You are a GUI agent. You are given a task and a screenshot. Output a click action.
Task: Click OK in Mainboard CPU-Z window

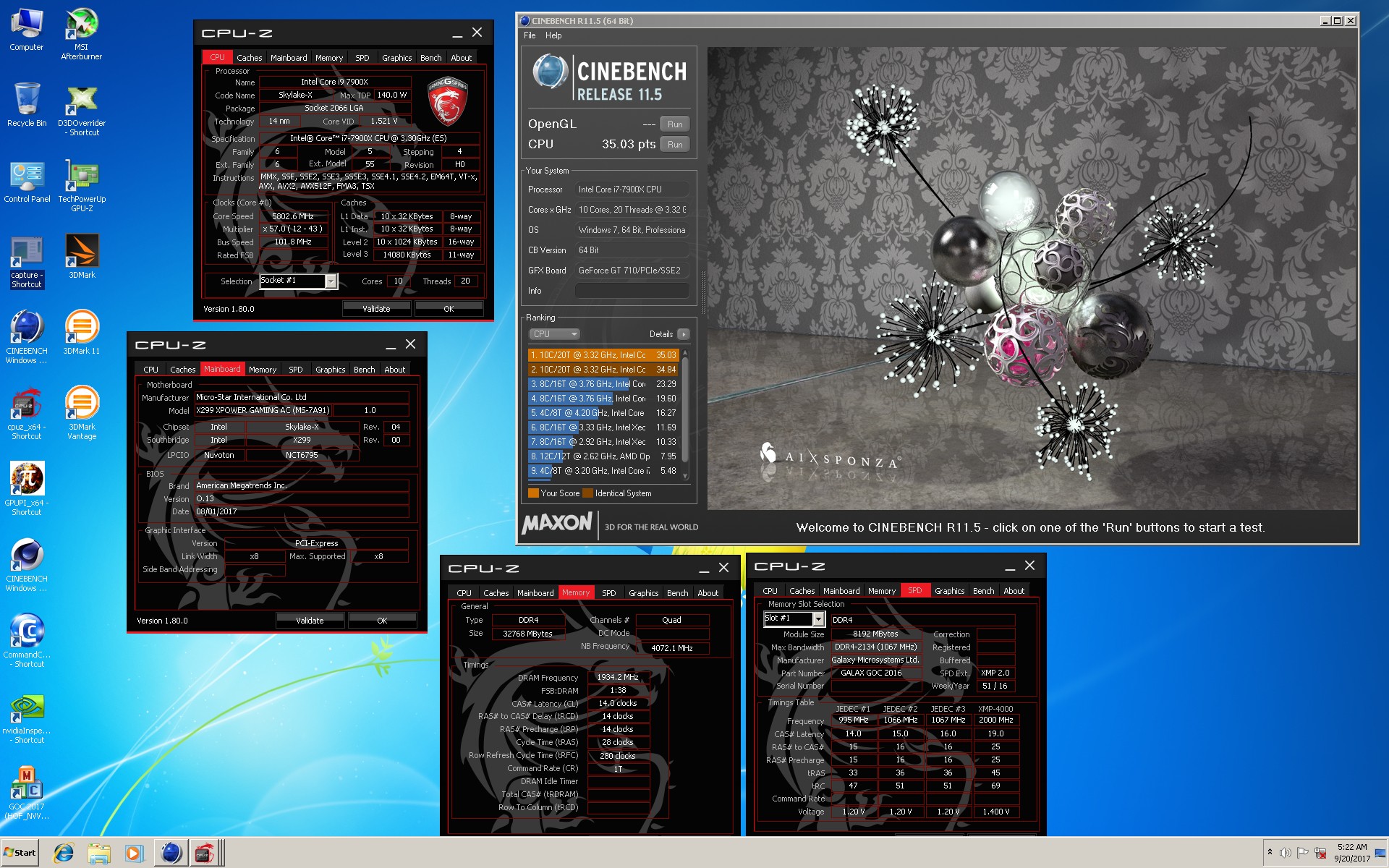tap(382, 621)
